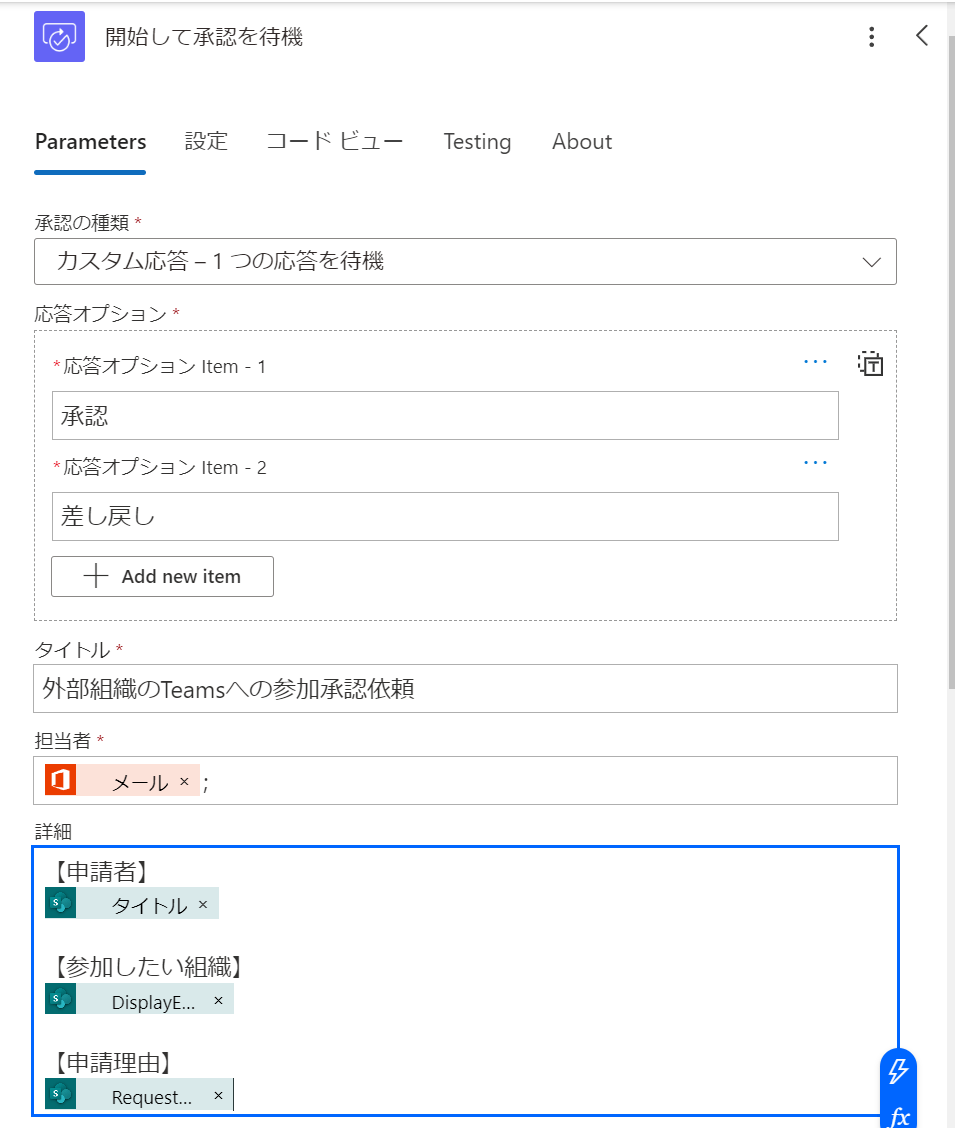Switch to the Testing tab
Viewport: 955px width, 1128px height.
point(477,142)
